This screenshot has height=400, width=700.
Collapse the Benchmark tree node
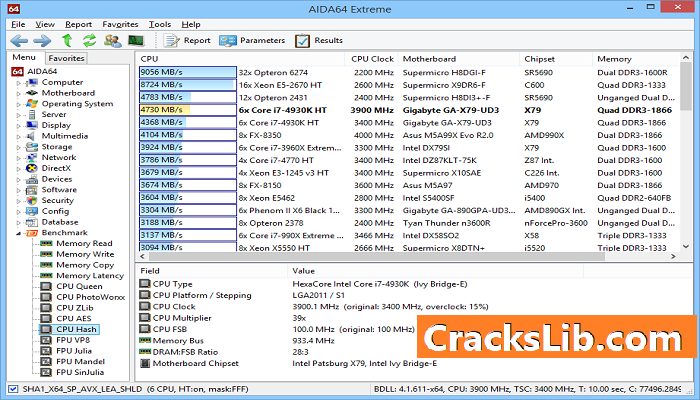(19, 233)
